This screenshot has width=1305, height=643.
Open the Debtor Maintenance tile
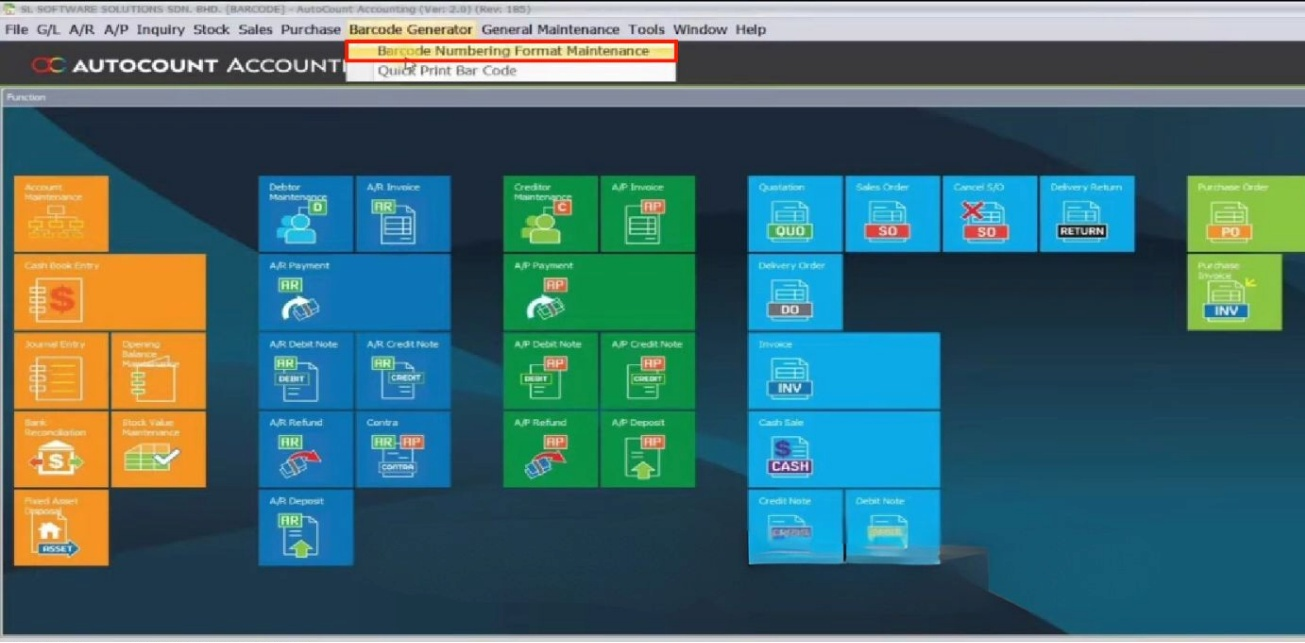pos(305,214)
